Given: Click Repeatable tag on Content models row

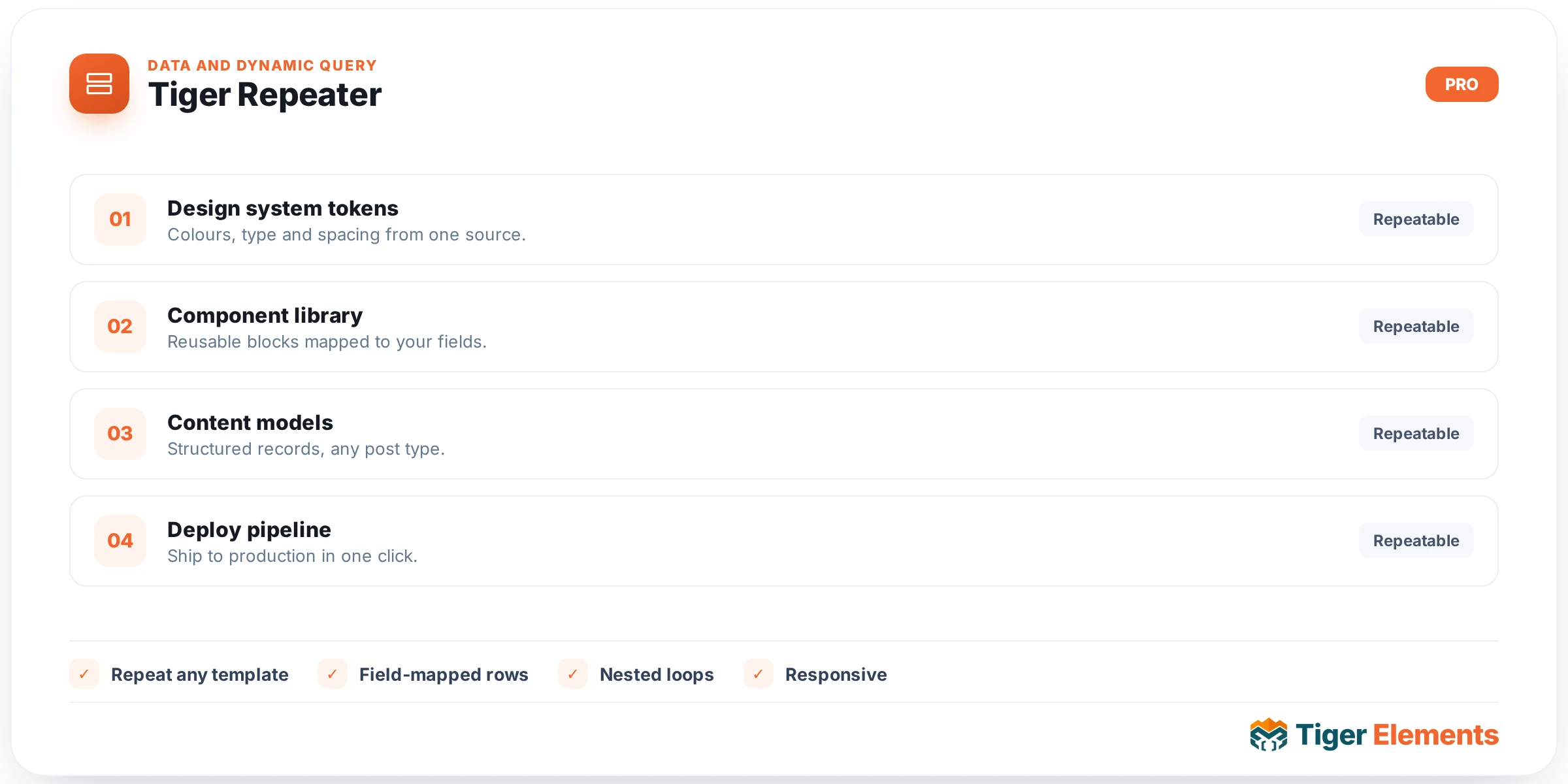Looking at the screenshot, I should (1416, 434).
